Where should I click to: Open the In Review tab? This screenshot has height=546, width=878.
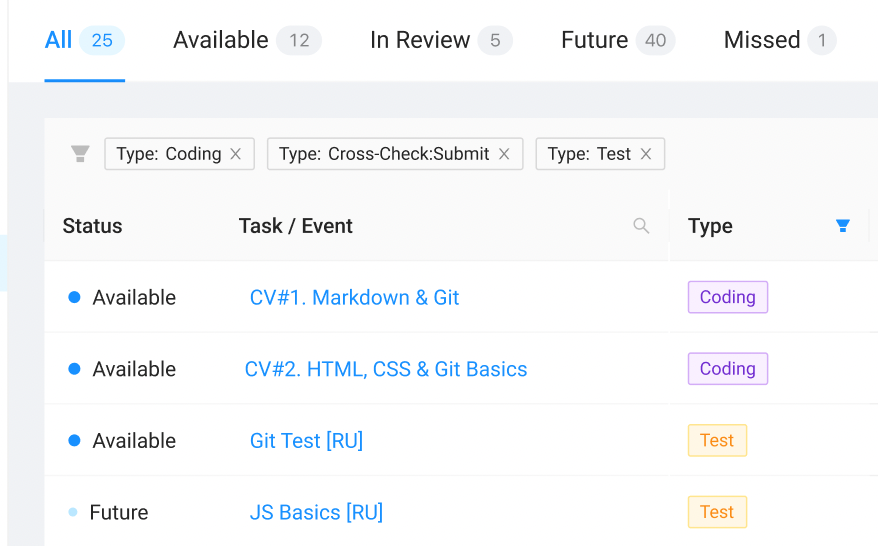click(x=441, y=40)
